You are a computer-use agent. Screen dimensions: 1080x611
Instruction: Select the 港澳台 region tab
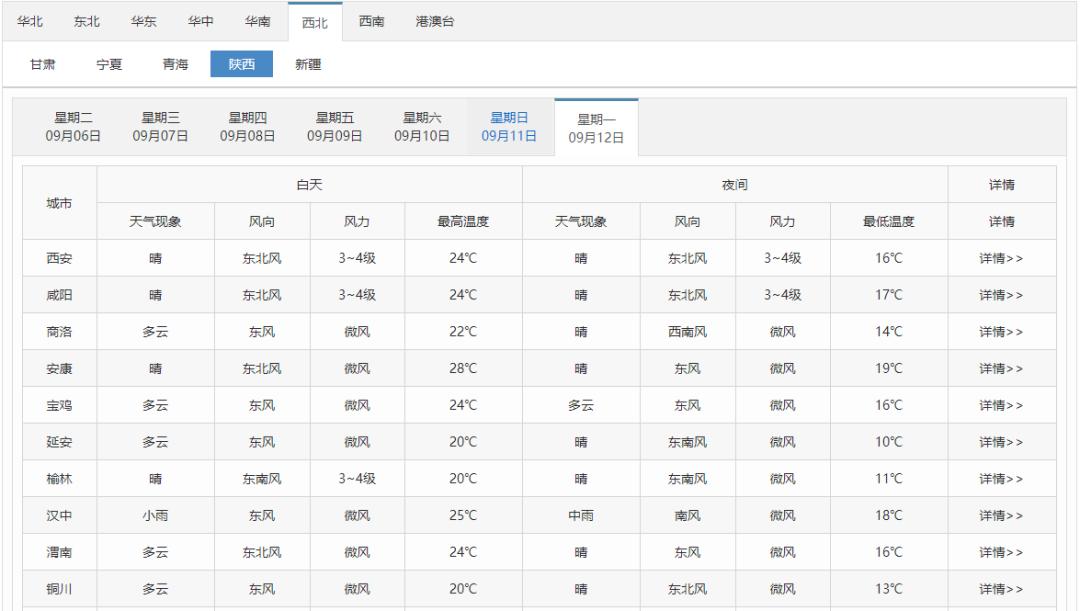(435, 22)
